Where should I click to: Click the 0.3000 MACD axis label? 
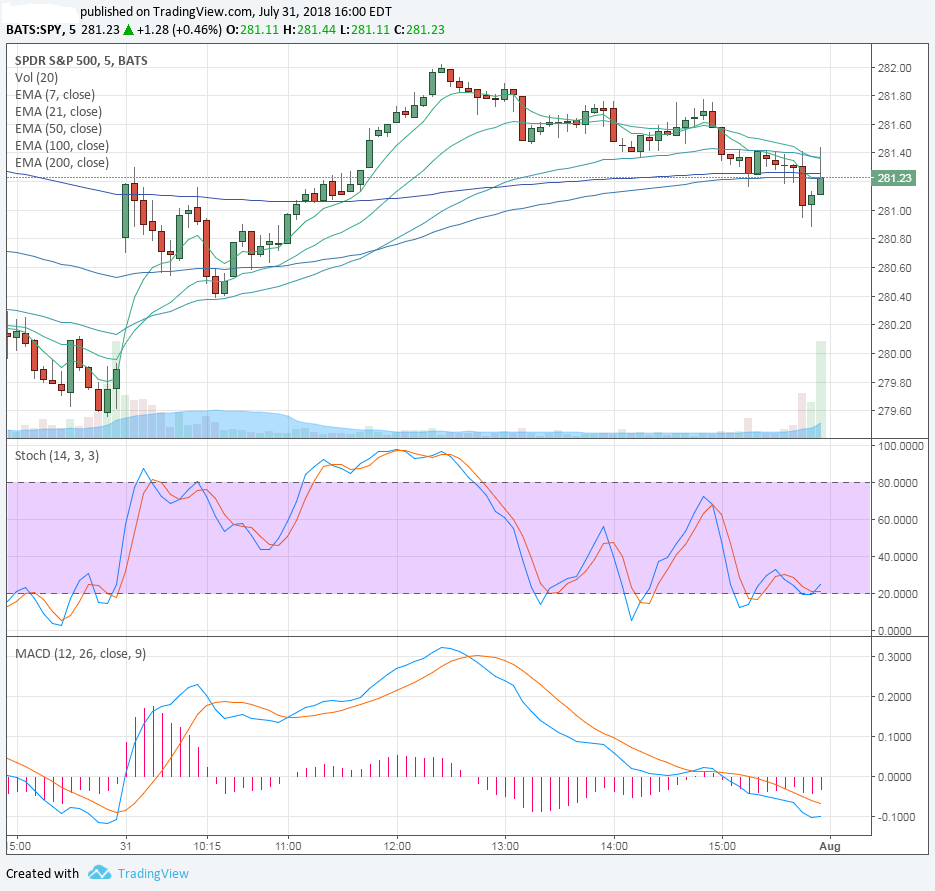click(894, 657)
